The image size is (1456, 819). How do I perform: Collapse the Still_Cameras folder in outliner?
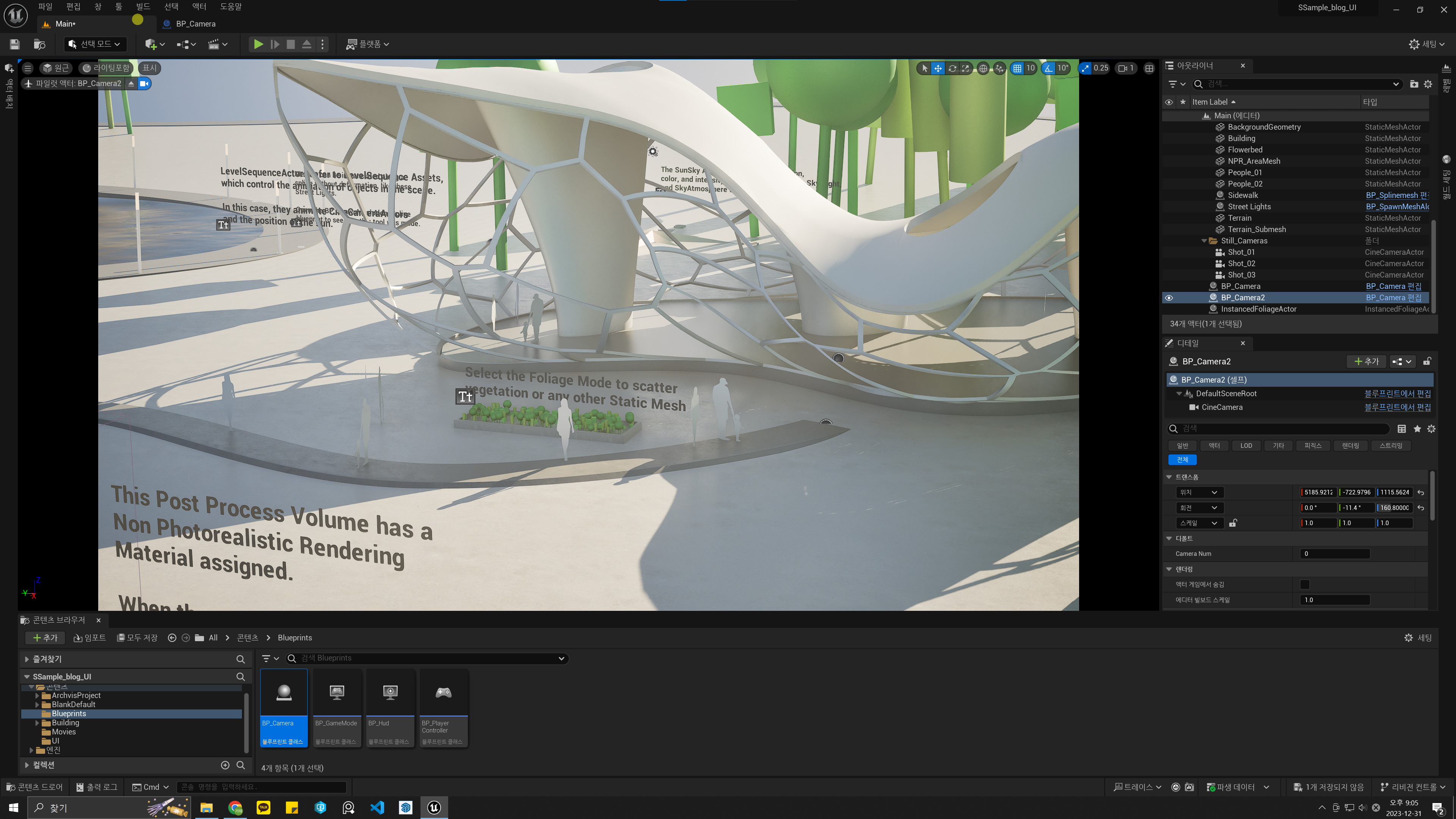[1204, 241]
